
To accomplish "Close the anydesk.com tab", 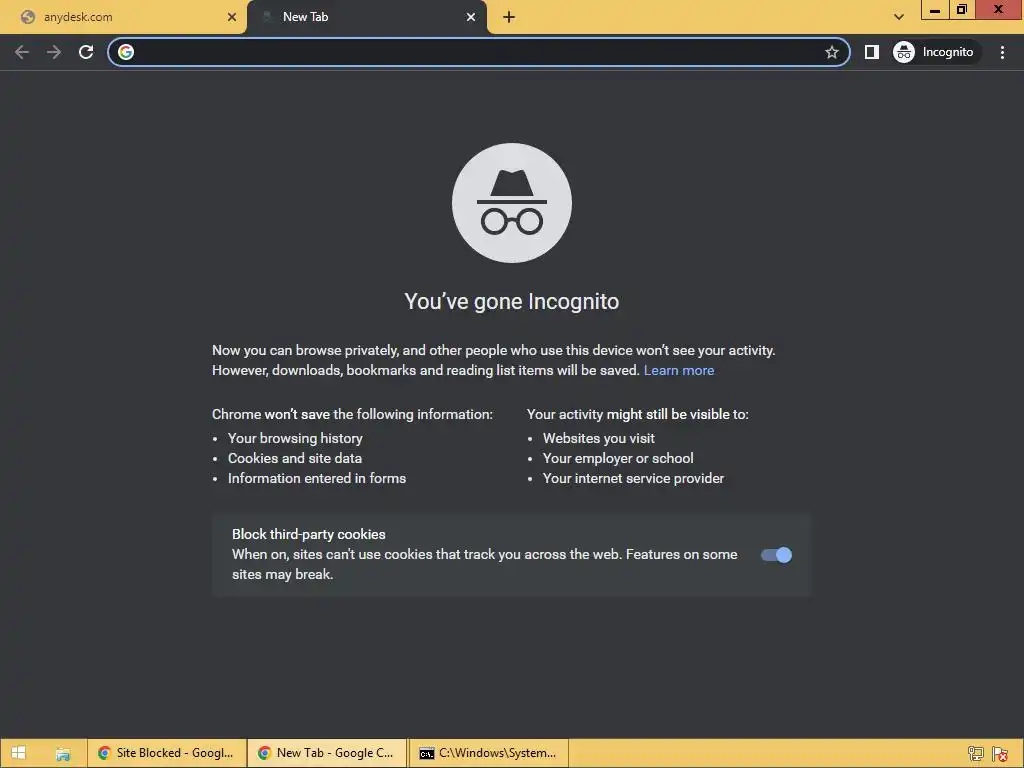I will tap(232, 17).
